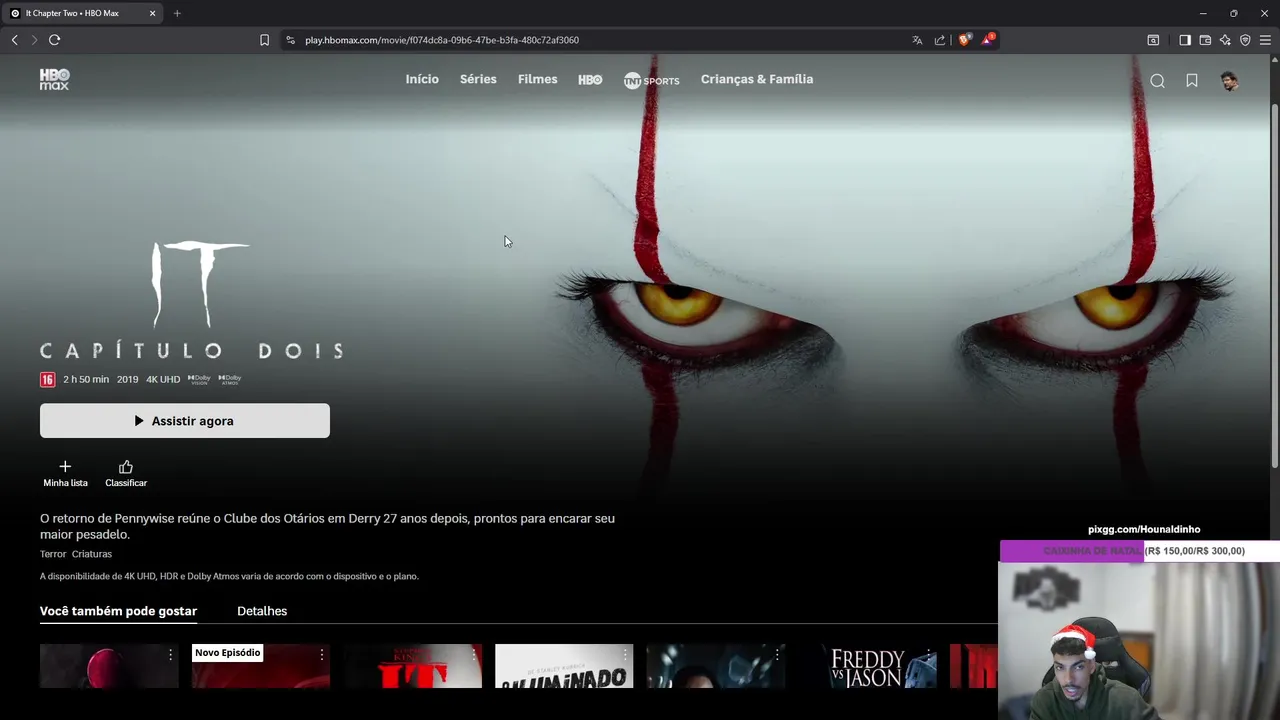Open a new browser tab
The image size is (1280, 720).
(x=177, y=13)
